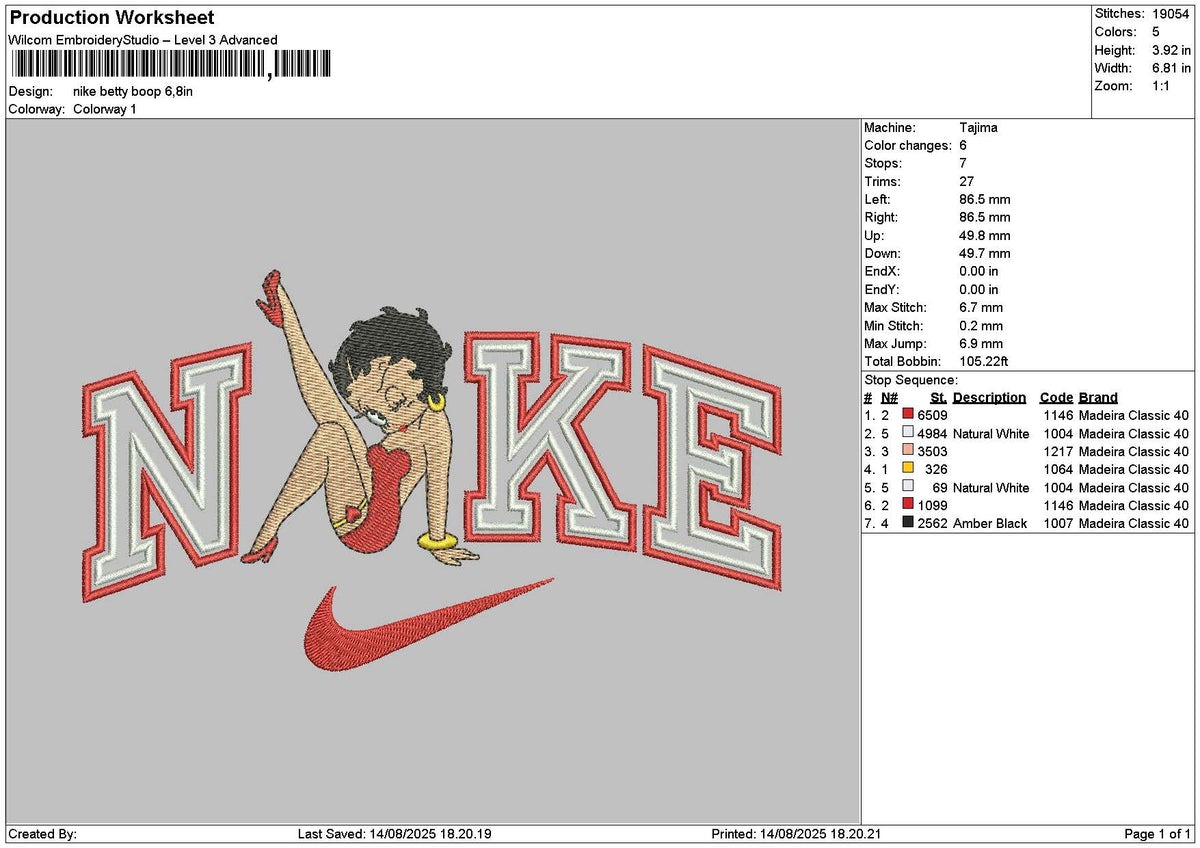
Task: Click the 'Code' column header
Action: (1056, 397)
